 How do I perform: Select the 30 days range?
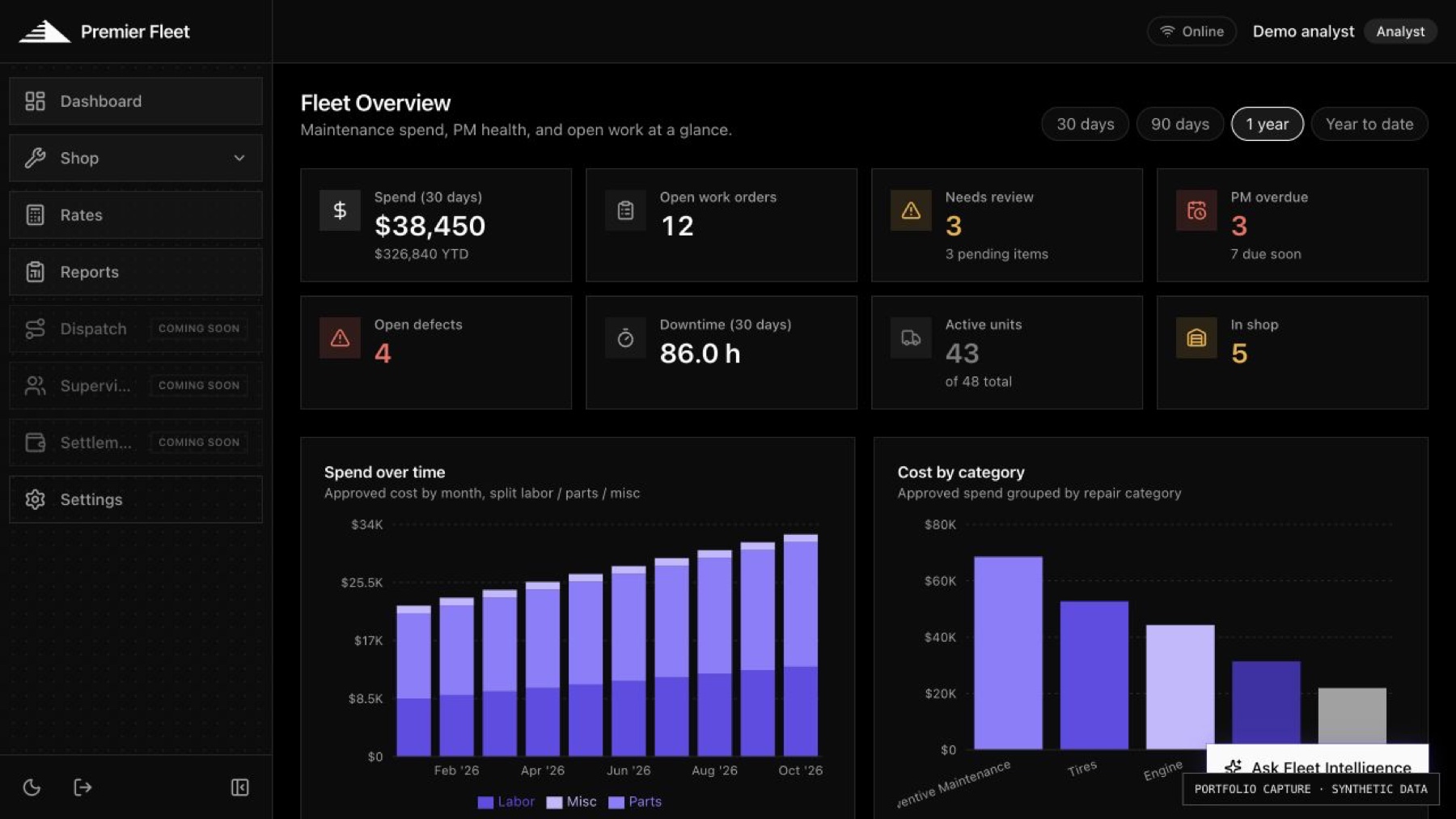coord(1085,124)
